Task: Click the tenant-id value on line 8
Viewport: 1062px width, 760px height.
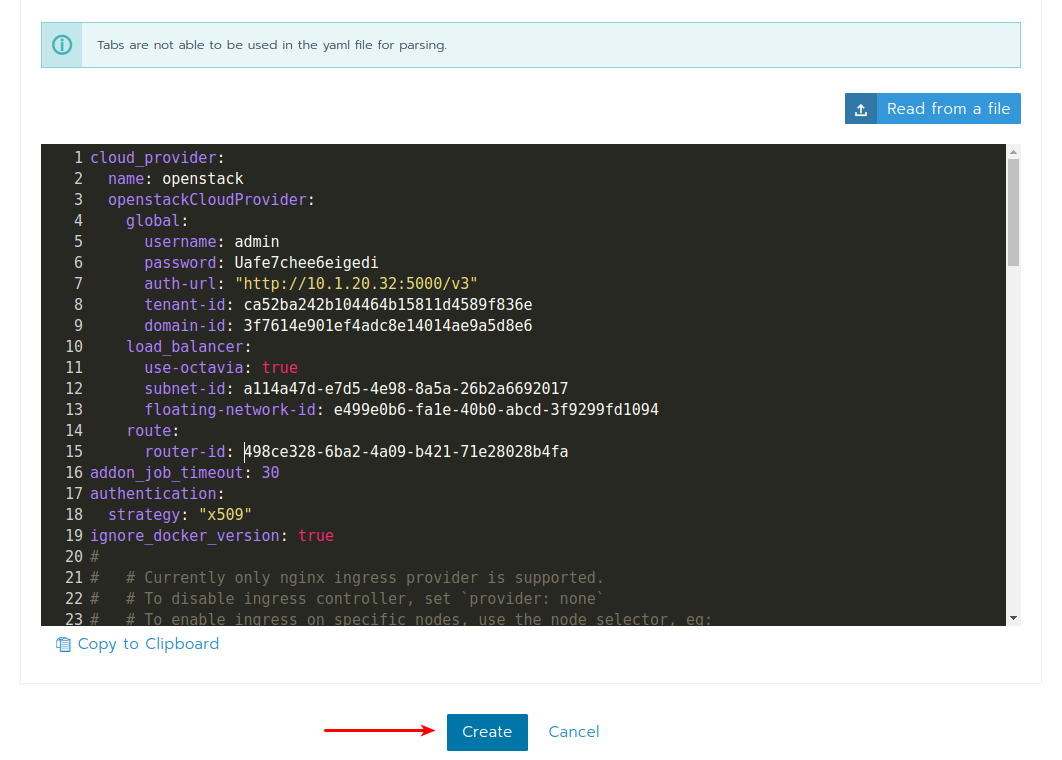Action: point(388,305)
